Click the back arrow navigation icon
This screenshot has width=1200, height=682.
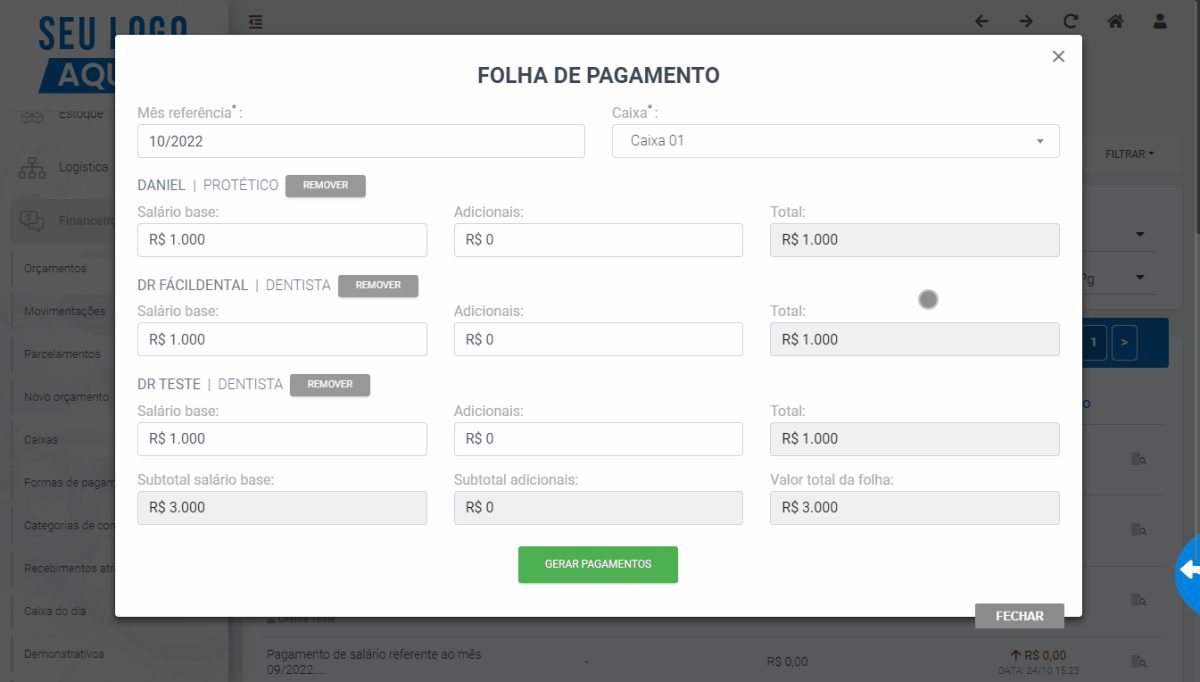tap(981, 21)
